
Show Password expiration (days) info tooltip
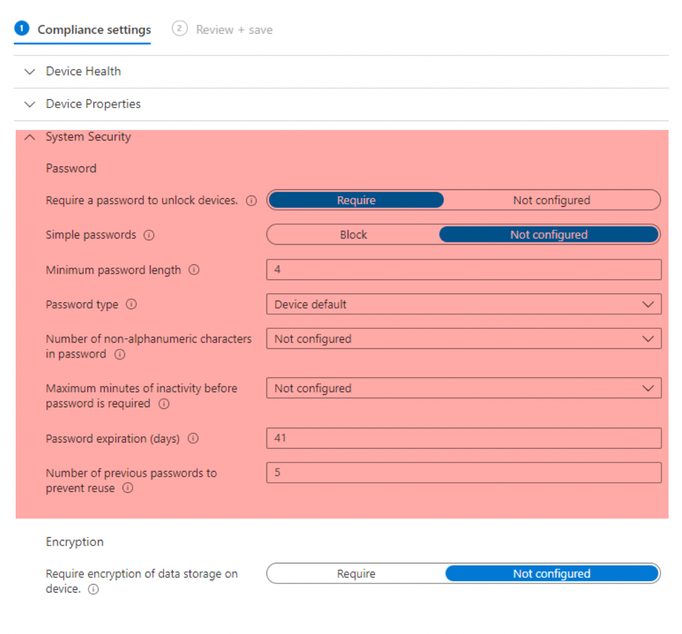pyautogui.click(x=193, y=438)
